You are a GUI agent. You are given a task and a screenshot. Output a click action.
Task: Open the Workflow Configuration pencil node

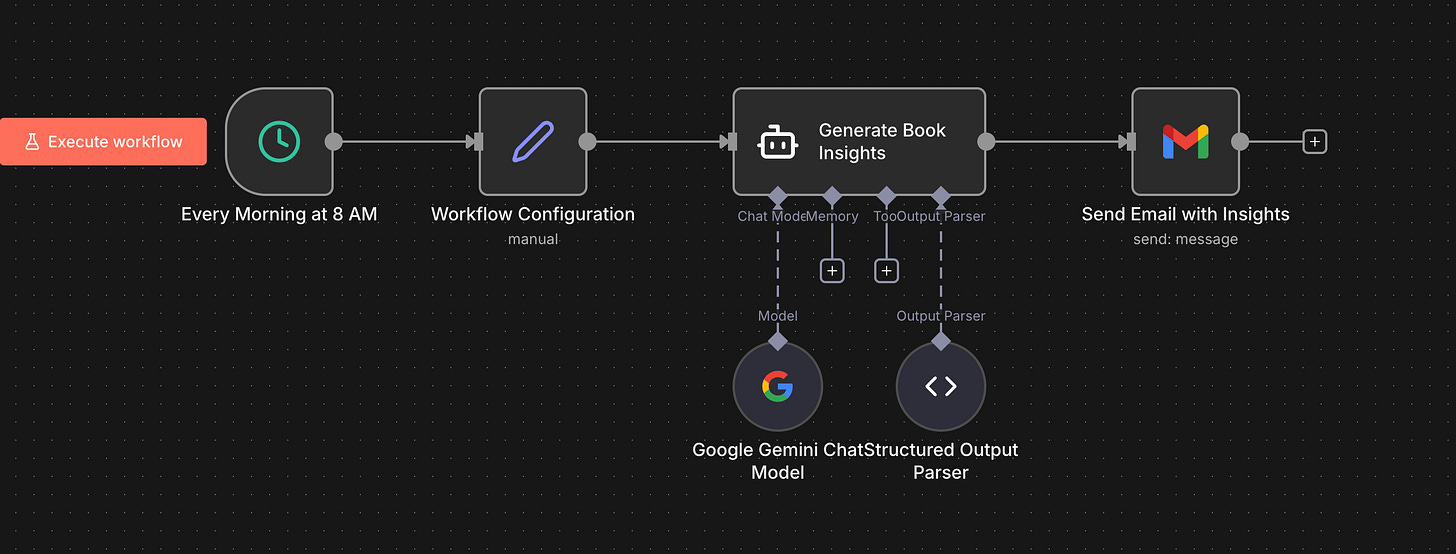[x=533, y=142]
